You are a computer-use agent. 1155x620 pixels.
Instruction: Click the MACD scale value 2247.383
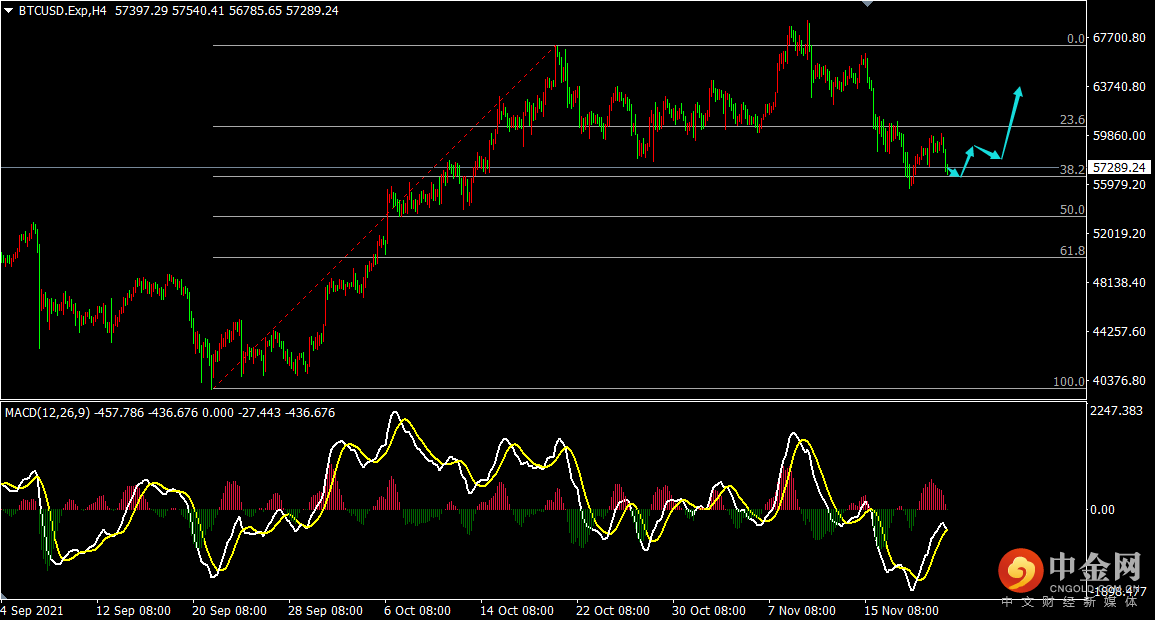pyautogui.click(x=1116, y=411)
